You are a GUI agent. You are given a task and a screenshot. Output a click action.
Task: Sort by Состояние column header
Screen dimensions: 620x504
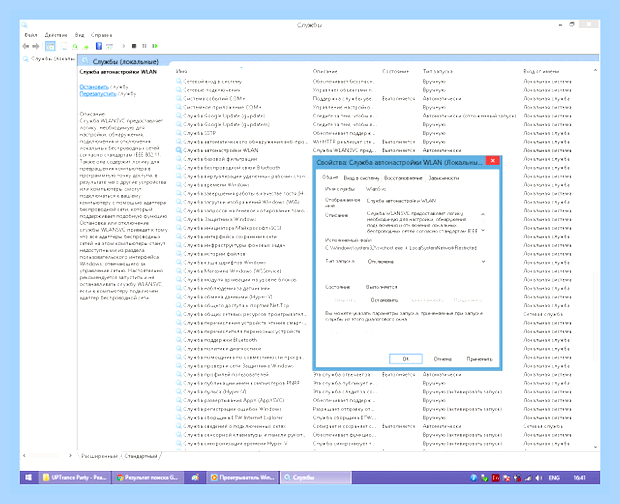[x=395, y=72]
